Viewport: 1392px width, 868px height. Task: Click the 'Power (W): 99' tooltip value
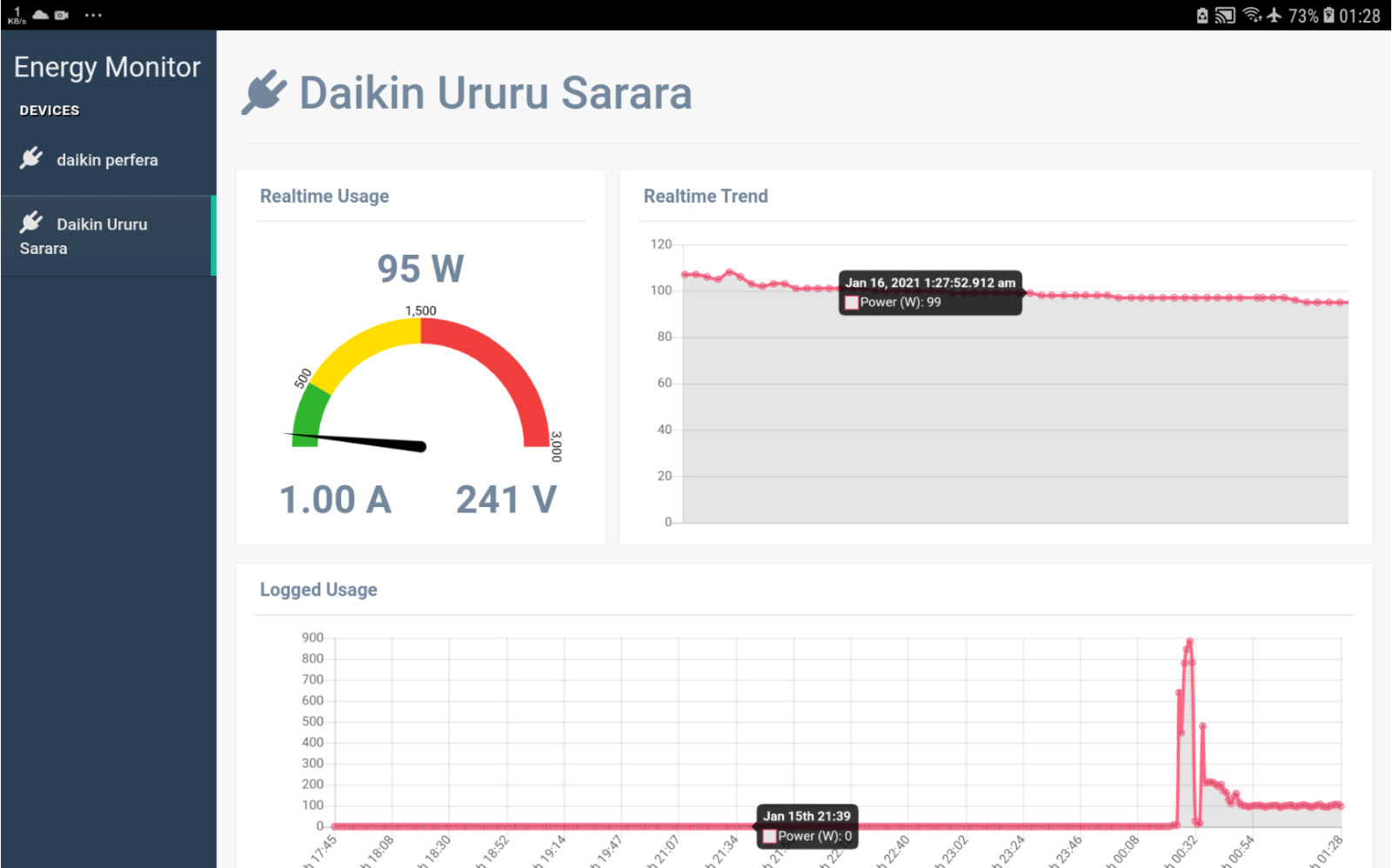click(900, 302)
